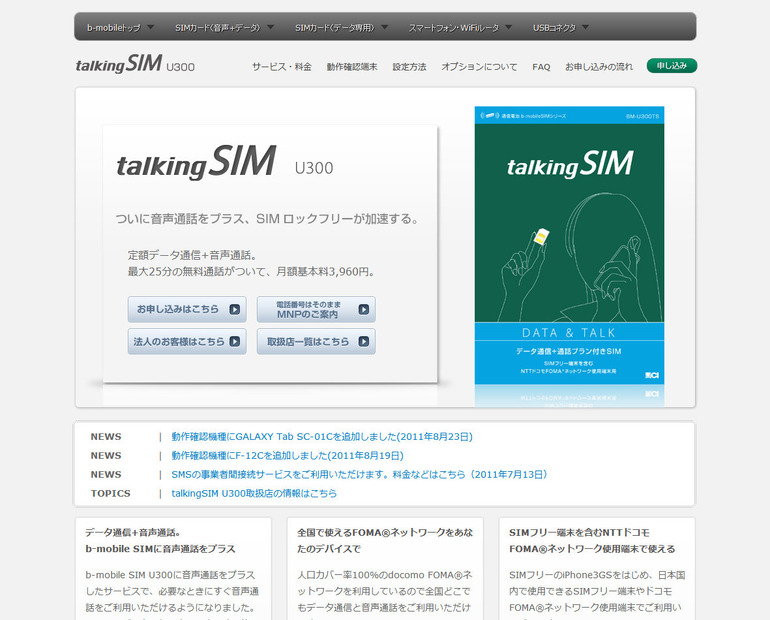Image resolution: width=770 pixels, height=620 pixels.
Task: Open お申し込みの流れ page
Action: pyautogui.click(x=599, y=67)
